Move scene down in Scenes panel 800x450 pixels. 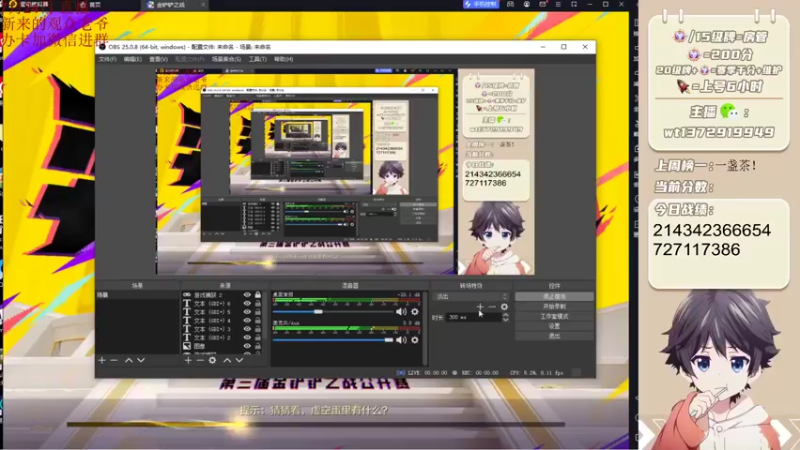coord(141,360)
